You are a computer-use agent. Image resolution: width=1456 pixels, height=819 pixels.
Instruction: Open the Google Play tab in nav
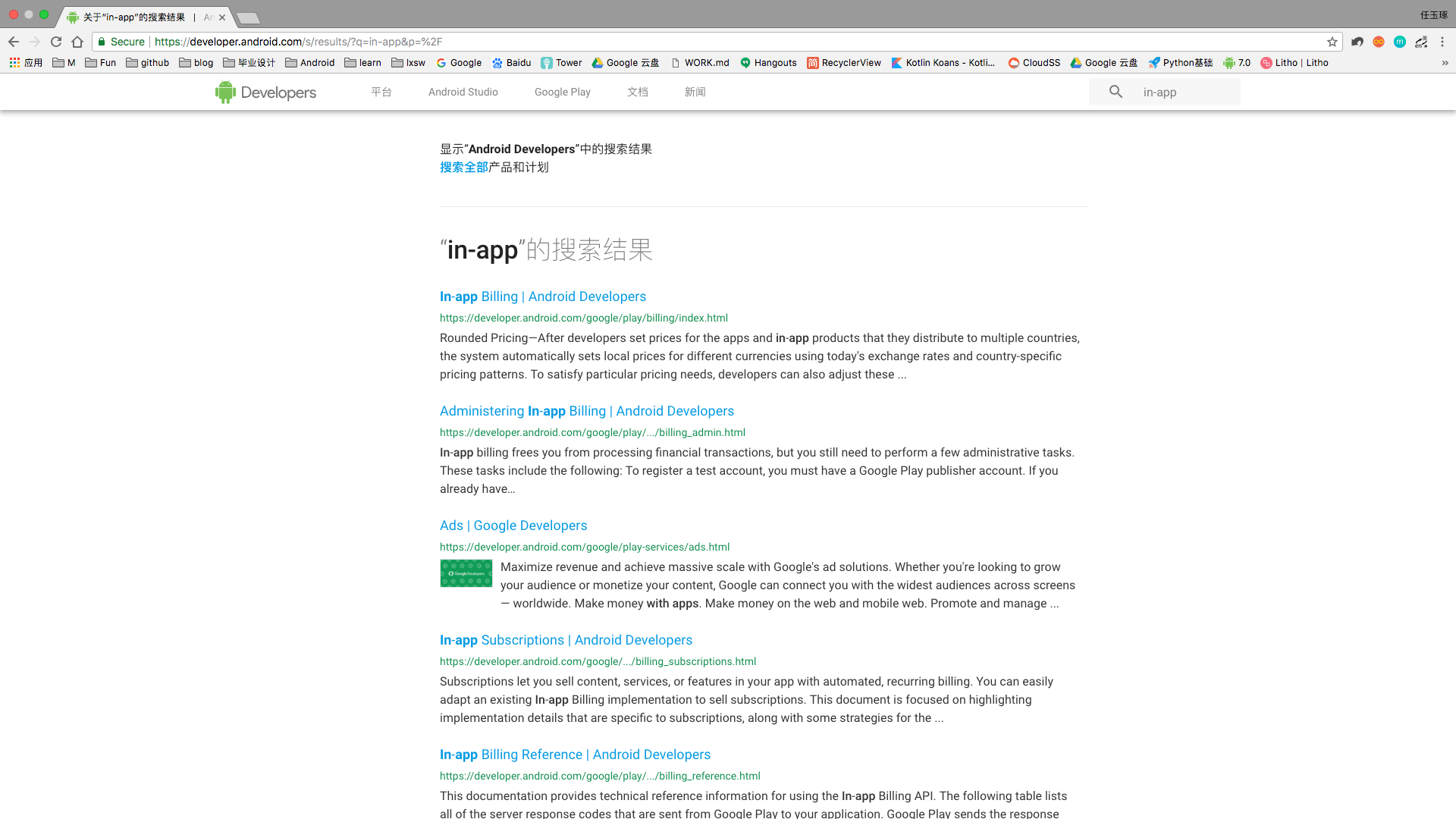tap(562, 92)
